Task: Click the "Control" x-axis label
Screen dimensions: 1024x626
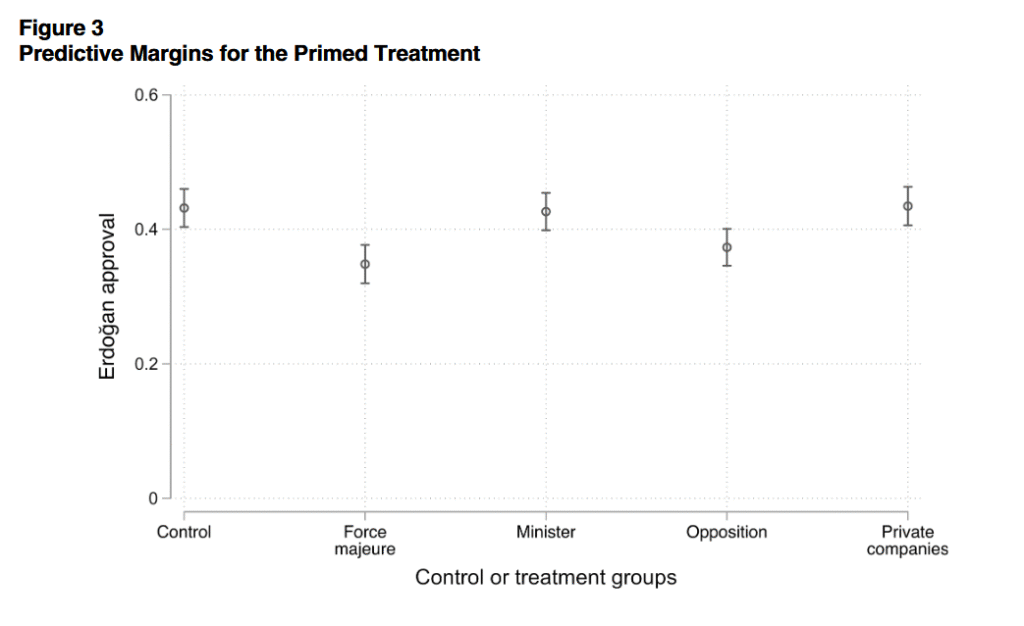Action: pos(184,532)
